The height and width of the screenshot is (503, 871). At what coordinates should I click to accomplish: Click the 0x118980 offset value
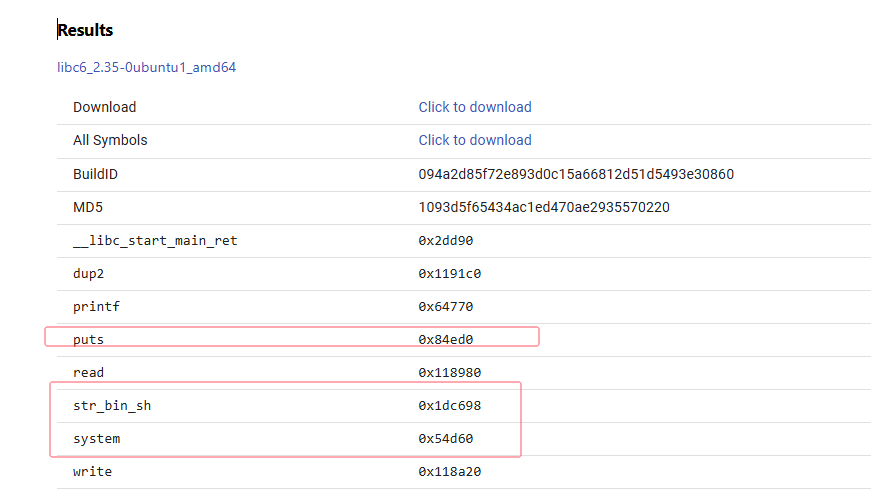[x=450, y=372]
